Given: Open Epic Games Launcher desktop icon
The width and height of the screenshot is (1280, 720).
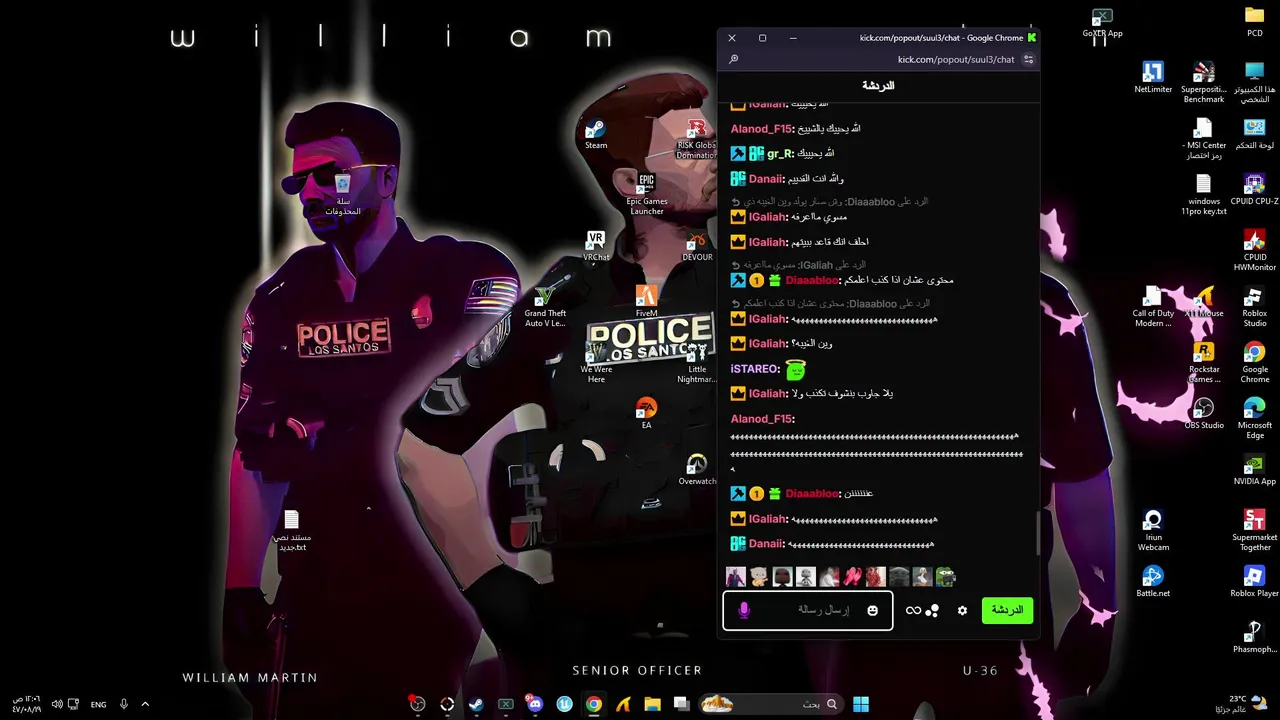Looking at the screenshot, I should [x=647, y=194].
